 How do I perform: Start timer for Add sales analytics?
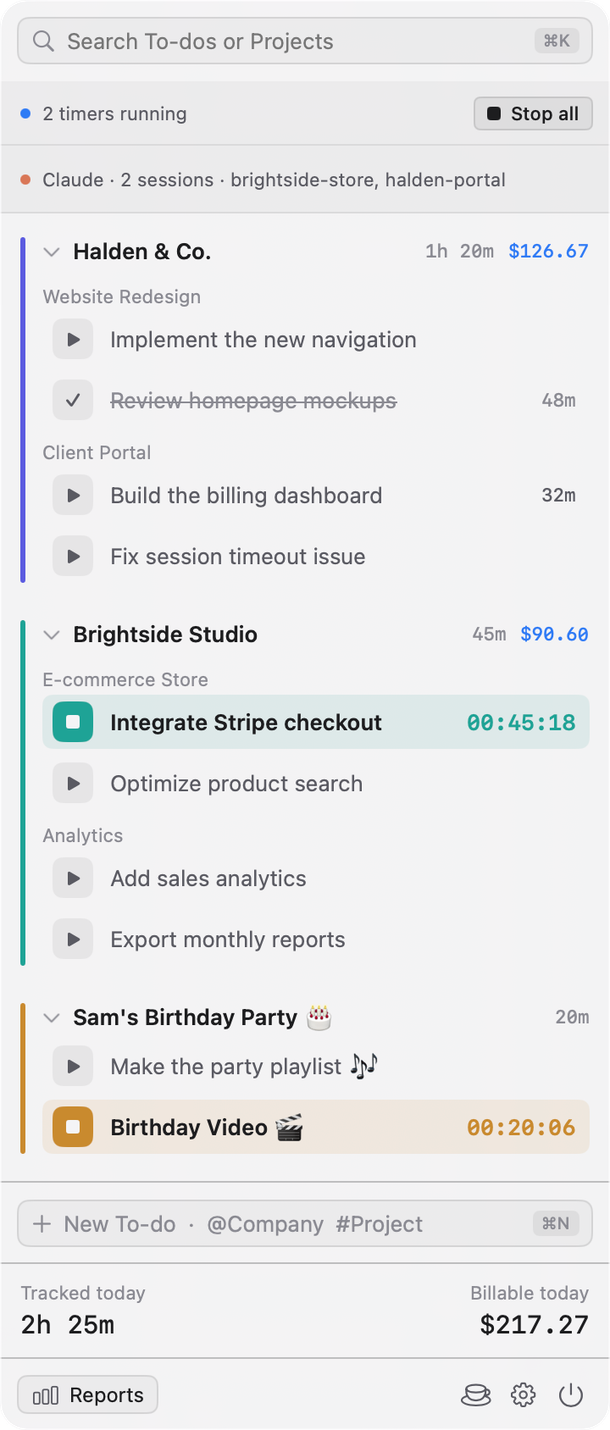(x=73, y=878)
